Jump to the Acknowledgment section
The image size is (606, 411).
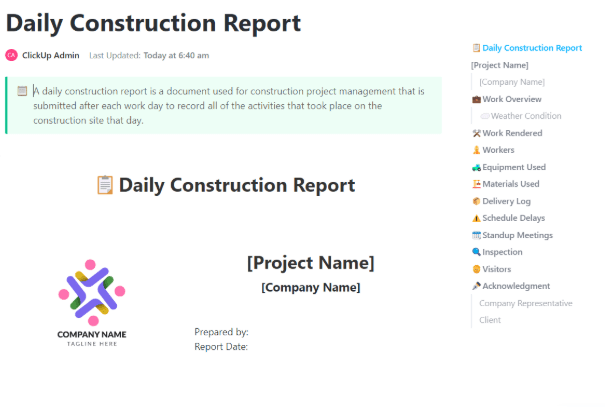point(516,286)
